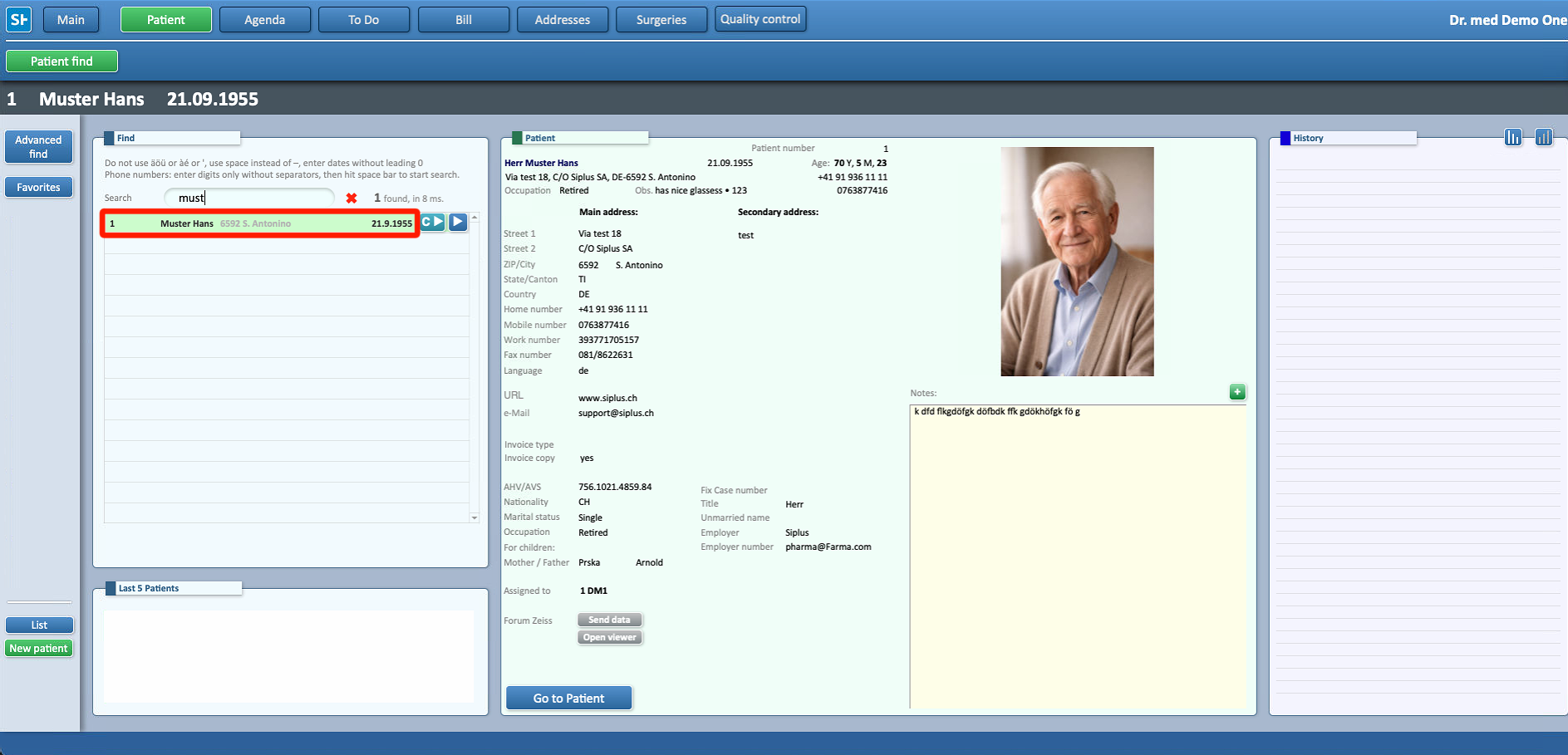Sort History descending with the bar chart icon
1568x755 pixels.
click(x=1513, y=137)
